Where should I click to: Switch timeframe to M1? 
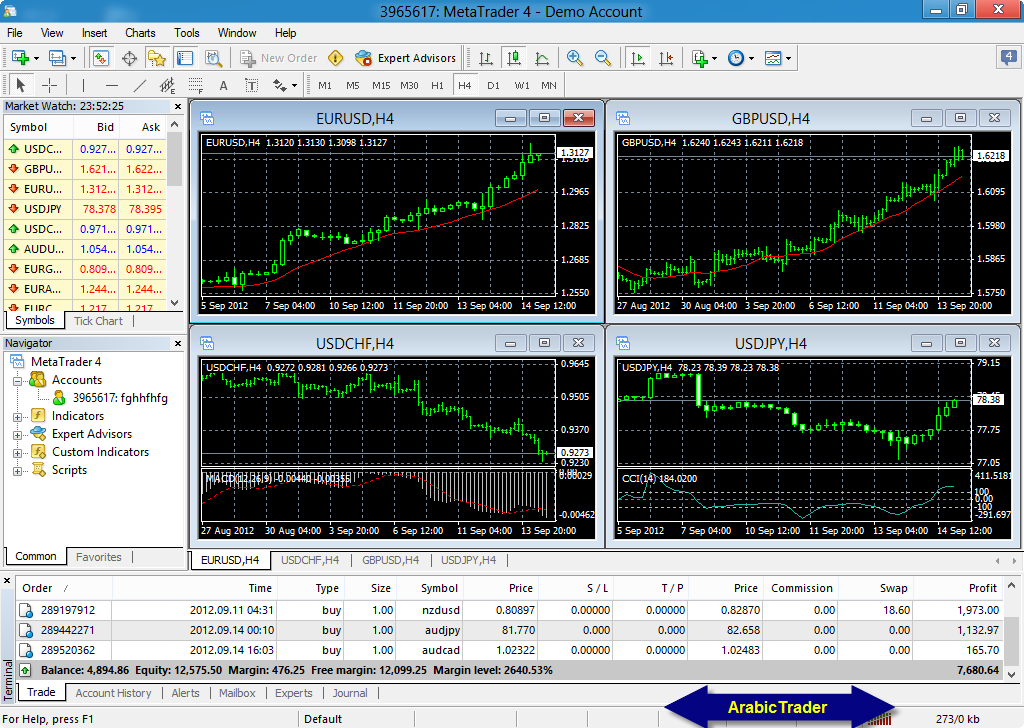pyautogui.click(x=325, y=86)
